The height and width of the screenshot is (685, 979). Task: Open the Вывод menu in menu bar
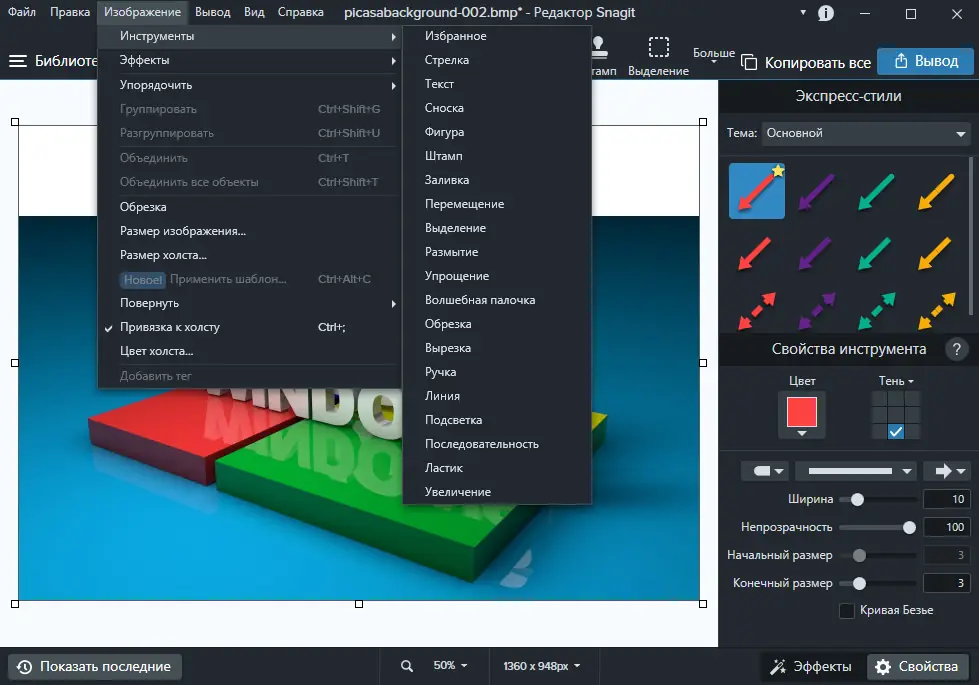point(212,12)
